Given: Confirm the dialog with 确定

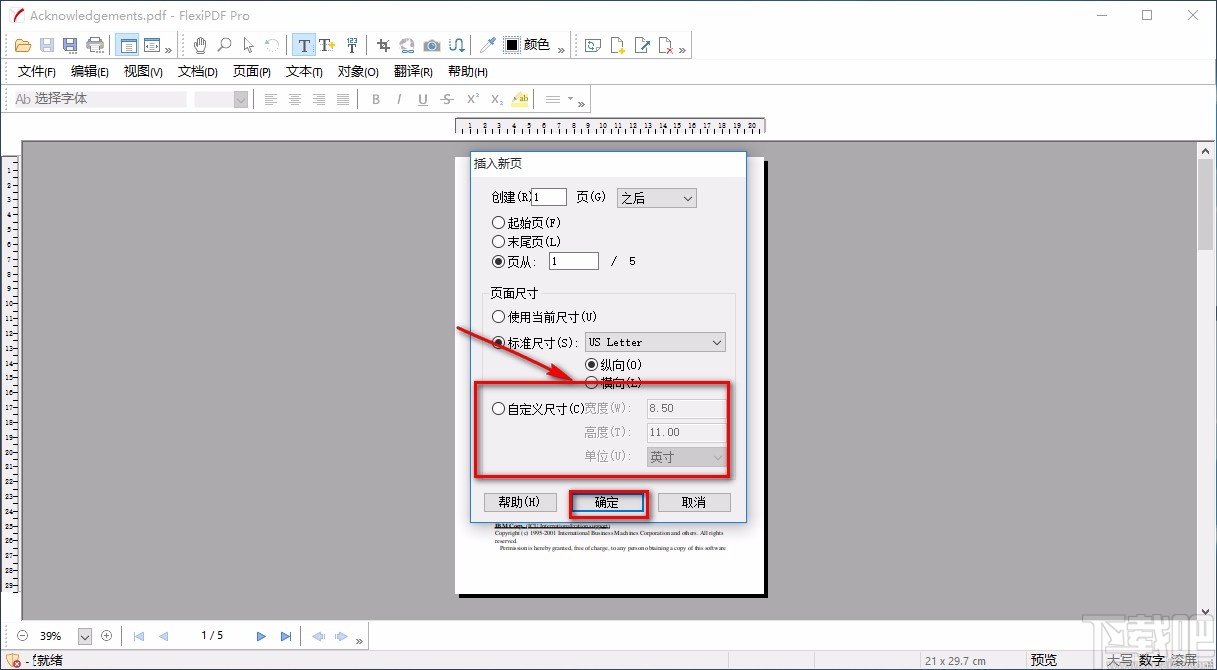Looking at the screenshot, I should pyautogui.click(x=607, y=502).
